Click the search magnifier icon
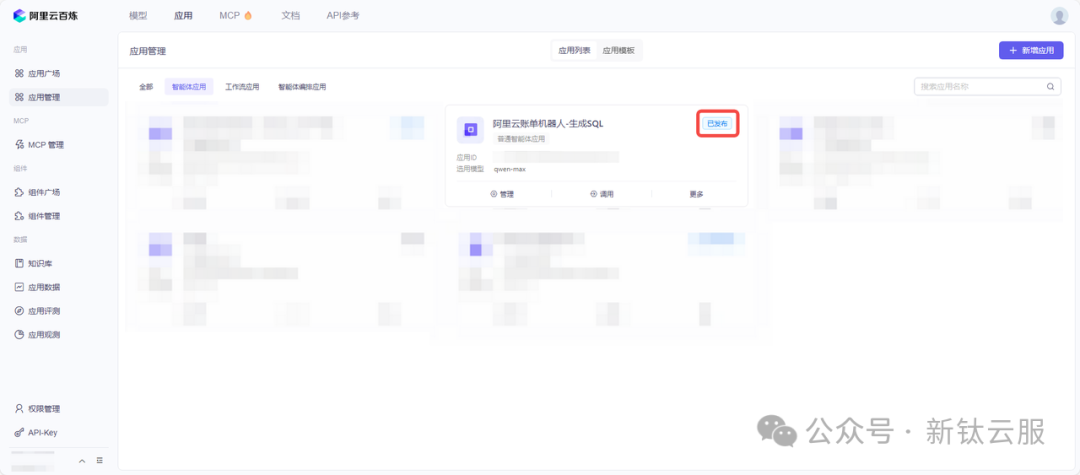 coord(1050,87)
